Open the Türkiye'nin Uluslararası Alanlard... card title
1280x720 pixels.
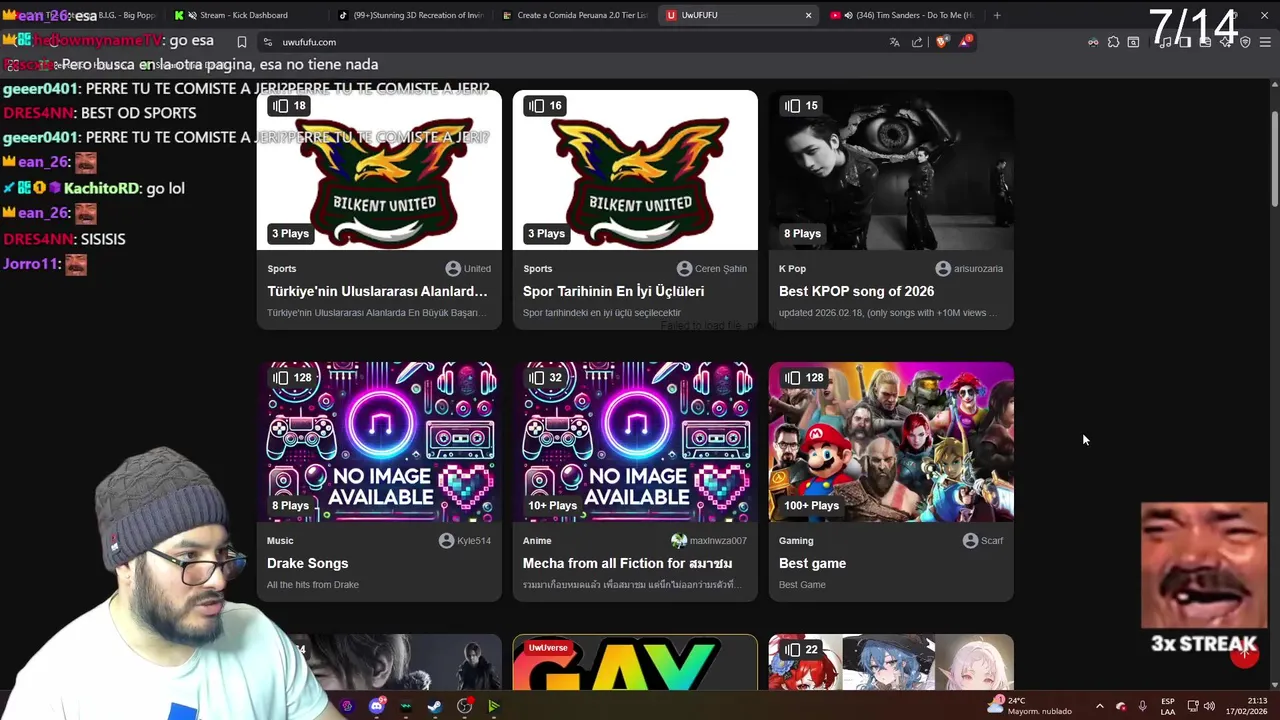(377, 291)
